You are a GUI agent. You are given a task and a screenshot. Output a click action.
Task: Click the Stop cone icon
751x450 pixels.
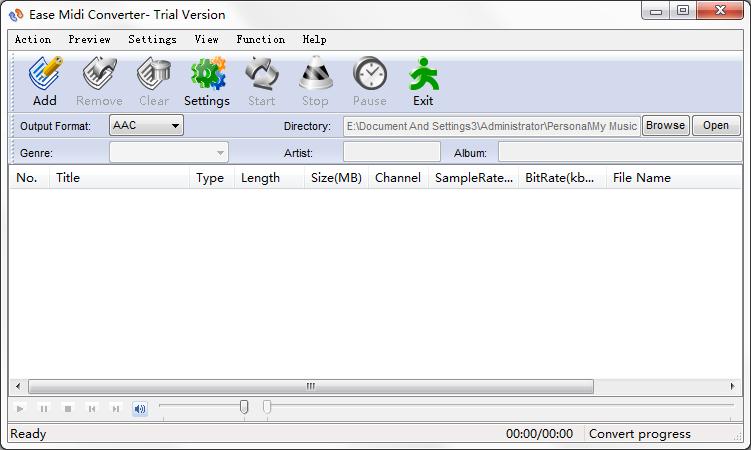pos(316,74)
